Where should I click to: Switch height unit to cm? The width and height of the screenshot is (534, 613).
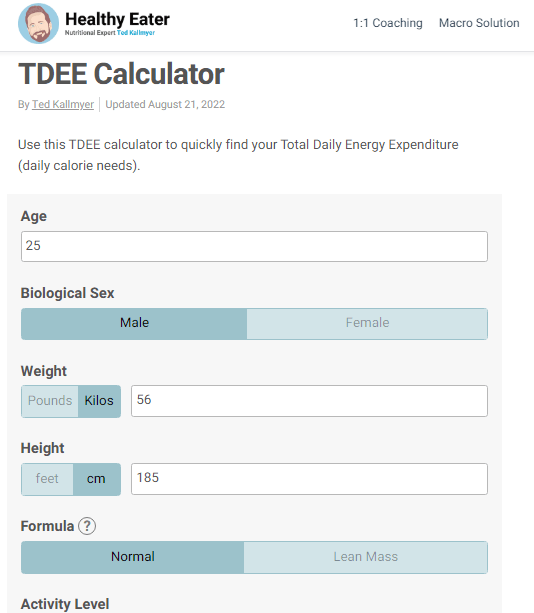[97, 479]
